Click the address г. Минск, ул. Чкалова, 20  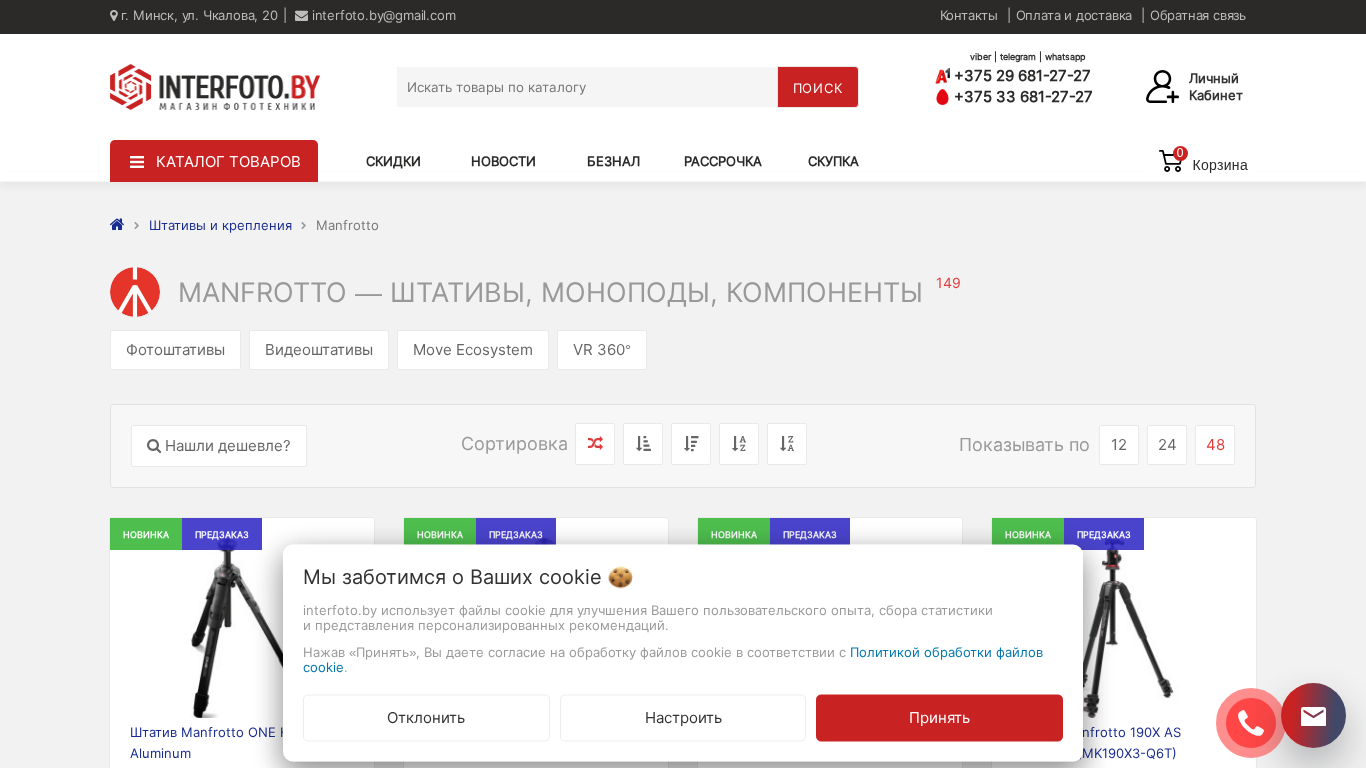click(x=199, y=16)
